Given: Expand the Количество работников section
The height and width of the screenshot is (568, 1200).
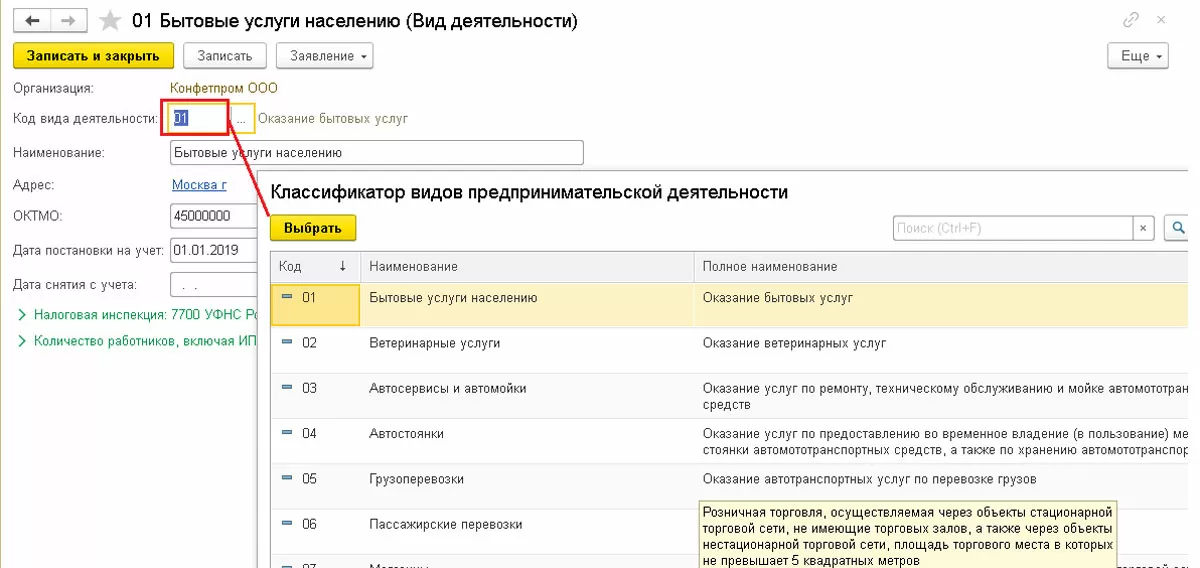Looking at the screenshot, I should (23, 341).
